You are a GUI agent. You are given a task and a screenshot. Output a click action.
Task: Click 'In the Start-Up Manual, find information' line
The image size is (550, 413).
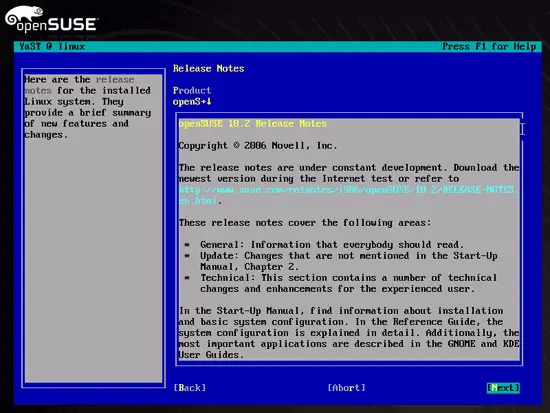point(341,311)
